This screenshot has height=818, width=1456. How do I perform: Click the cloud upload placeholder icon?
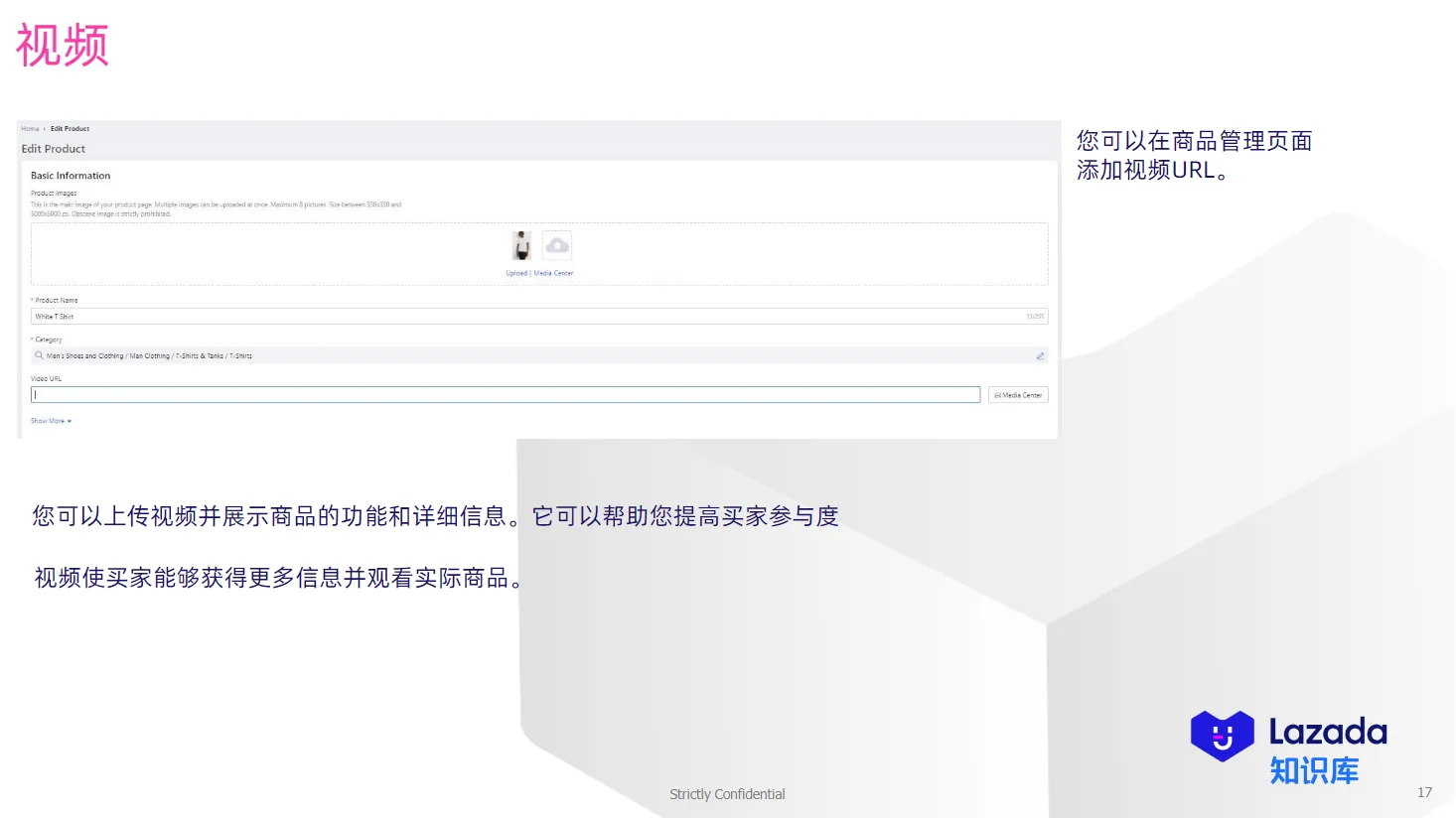point(557,245)
